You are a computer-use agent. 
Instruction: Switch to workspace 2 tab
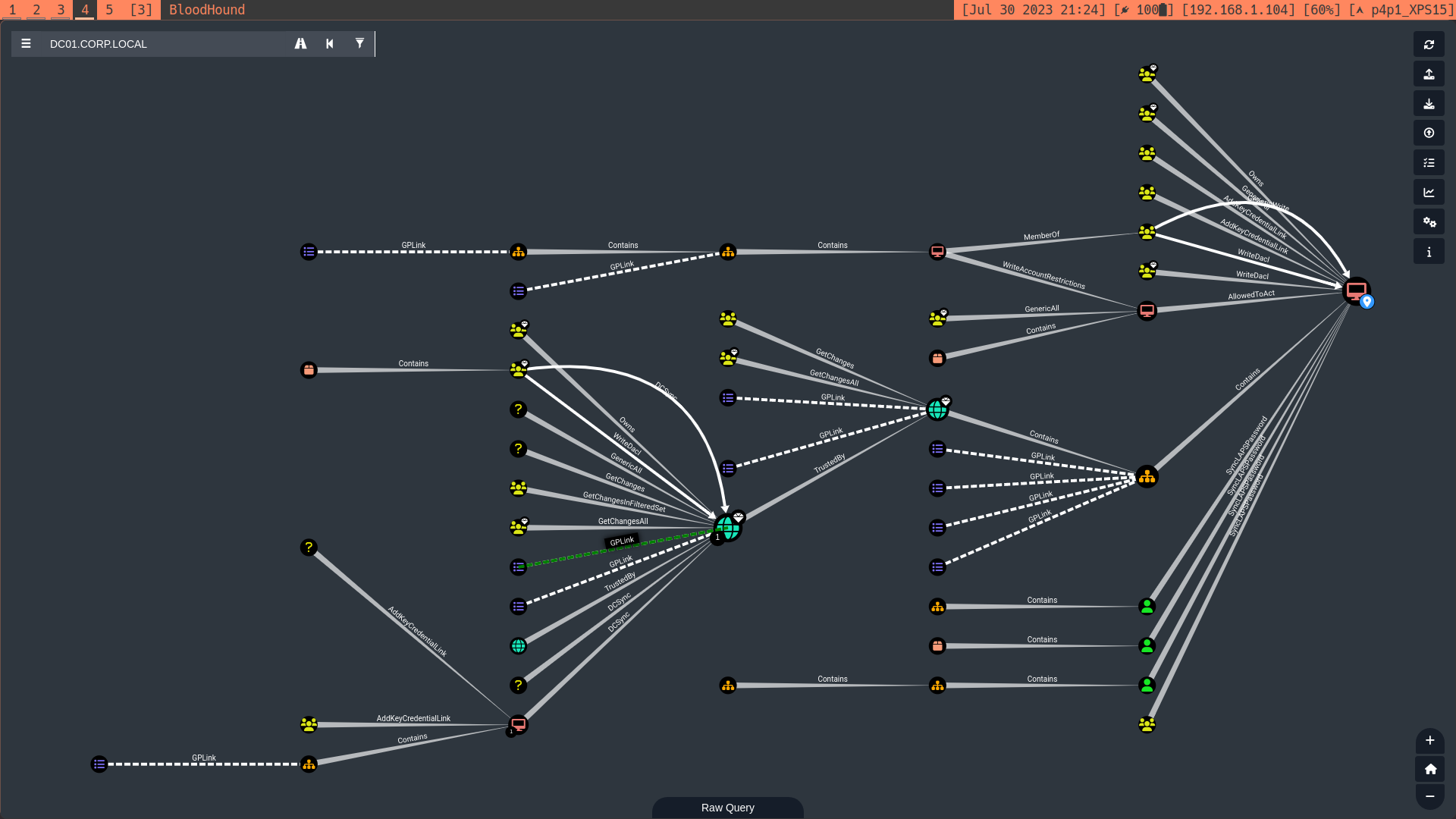[36, 10]
